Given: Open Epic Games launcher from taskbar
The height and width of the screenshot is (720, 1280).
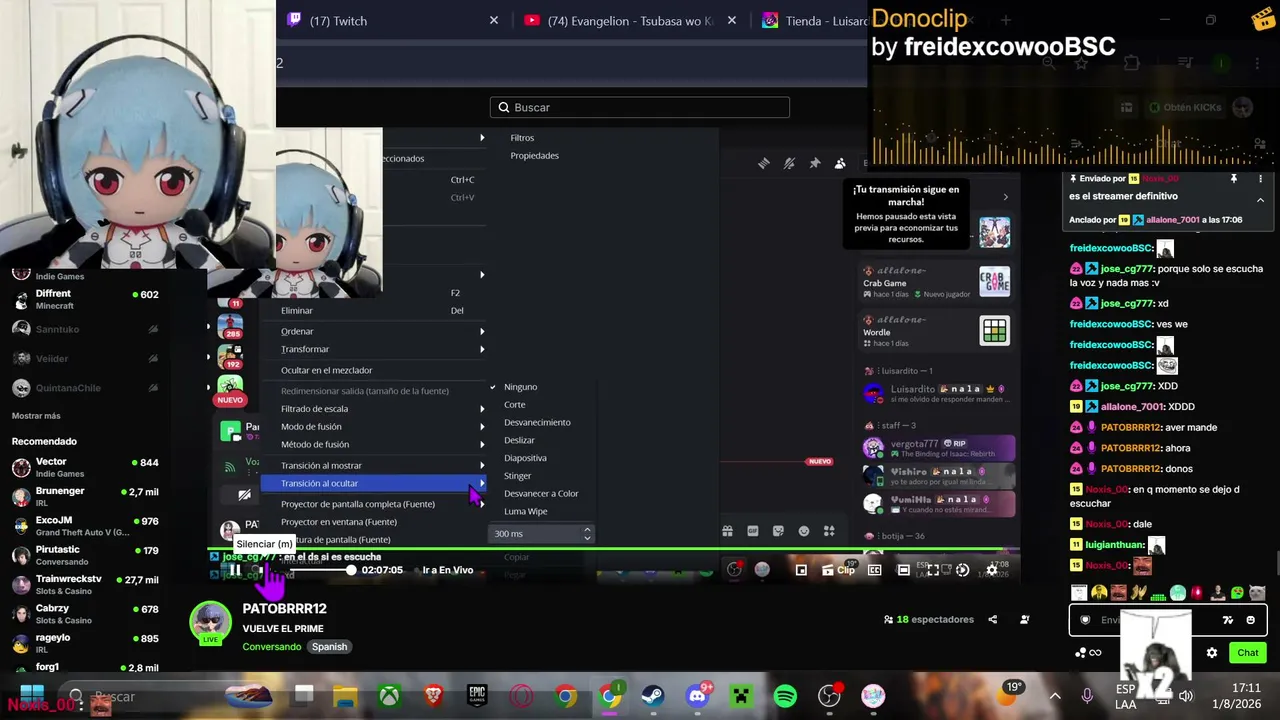Looking at the screenshot, I should 477,696.
